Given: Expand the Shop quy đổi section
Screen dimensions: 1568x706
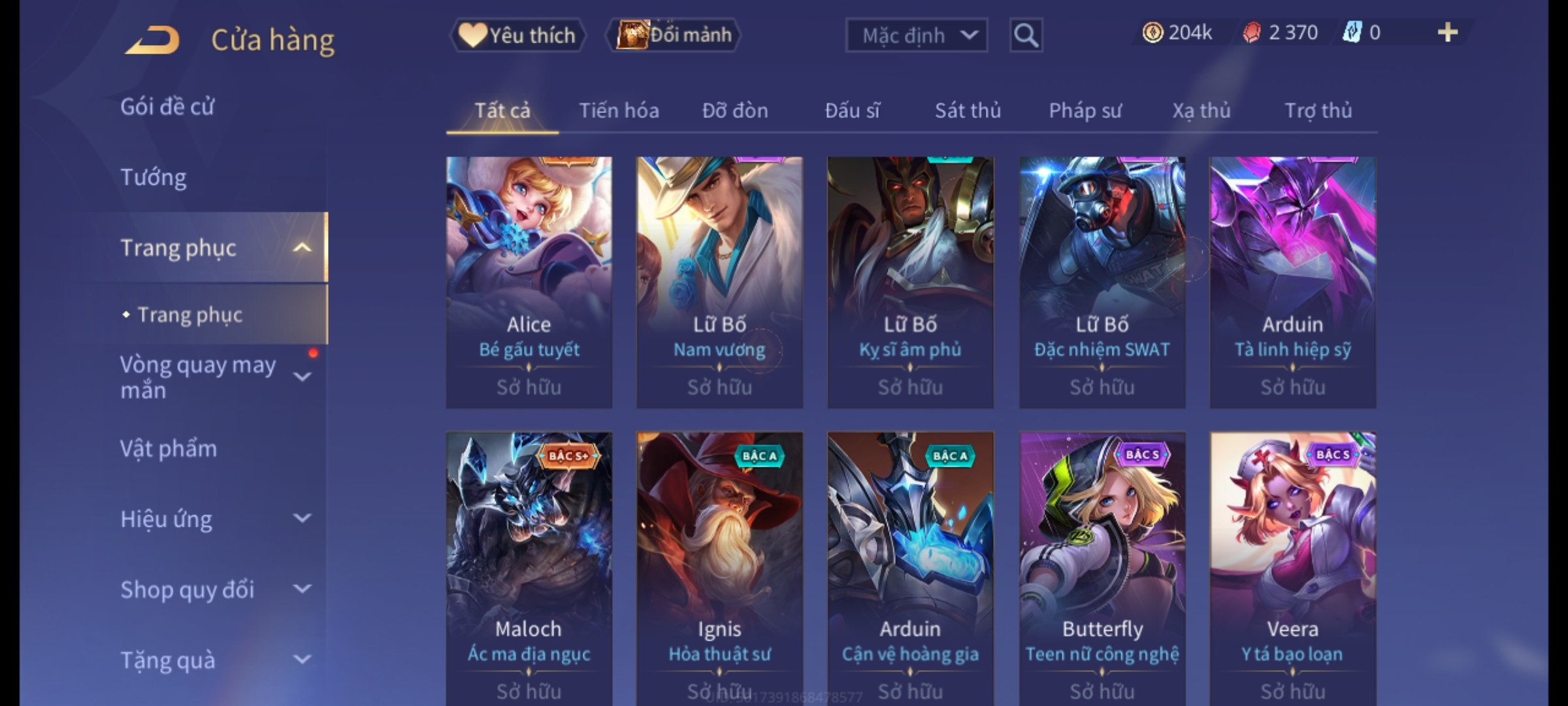Looking at the screenshot, I should 302,589.
